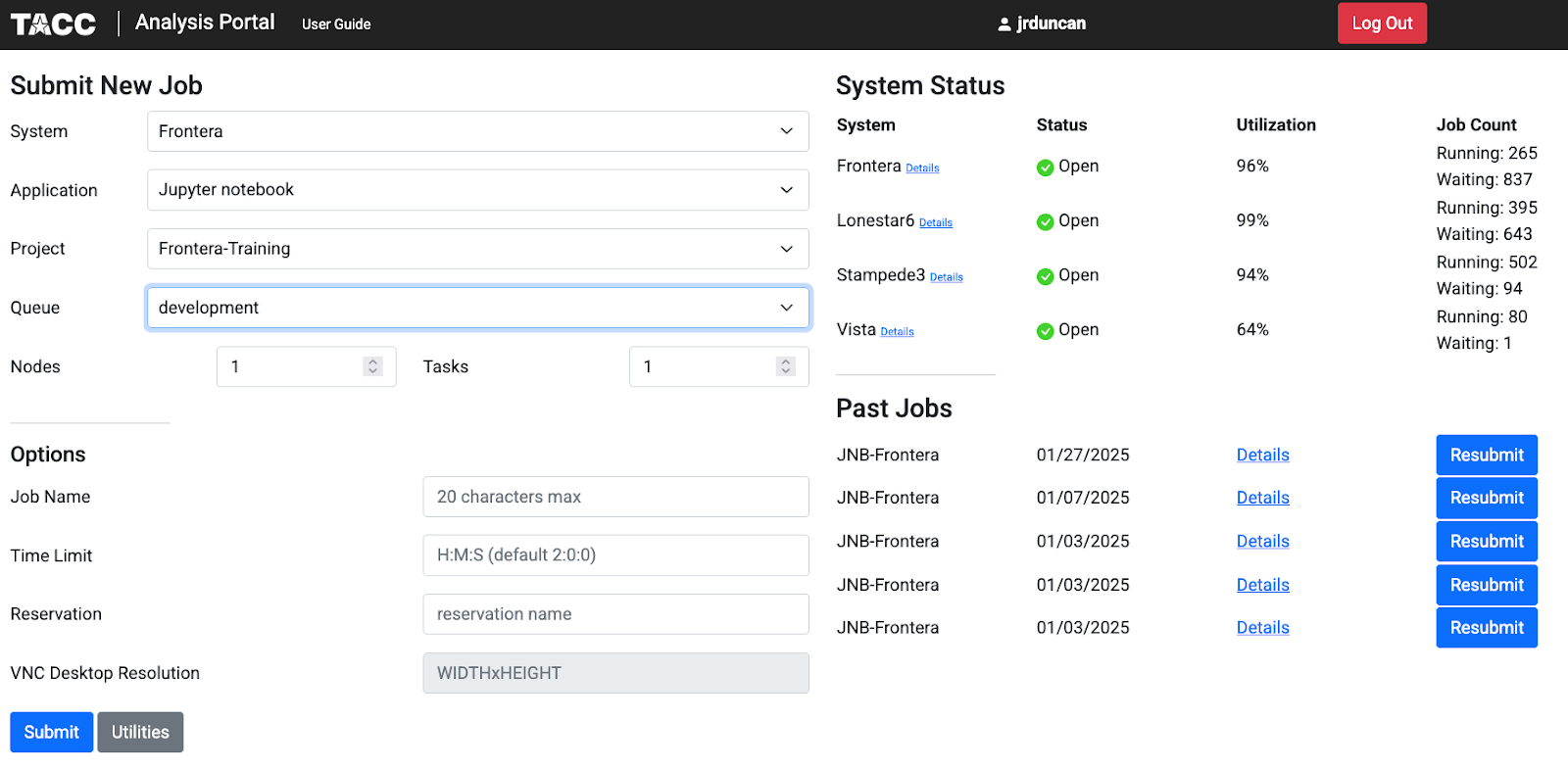The width and height of the screenshot is (1568, 769).
Task: Click the VNC Desktop Resolution label
Action: 105,673
